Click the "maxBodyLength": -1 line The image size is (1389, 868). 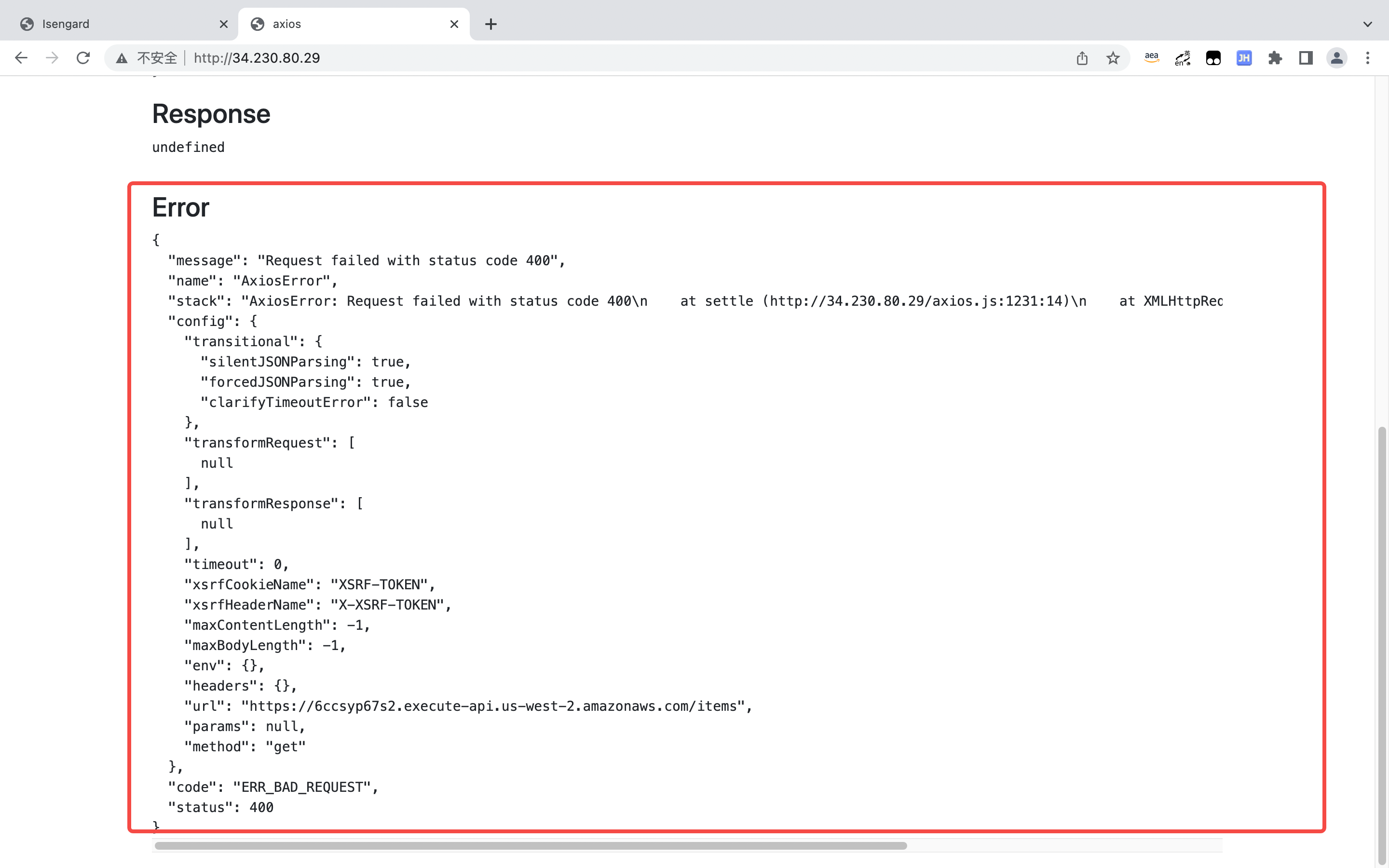pos(265,645)
